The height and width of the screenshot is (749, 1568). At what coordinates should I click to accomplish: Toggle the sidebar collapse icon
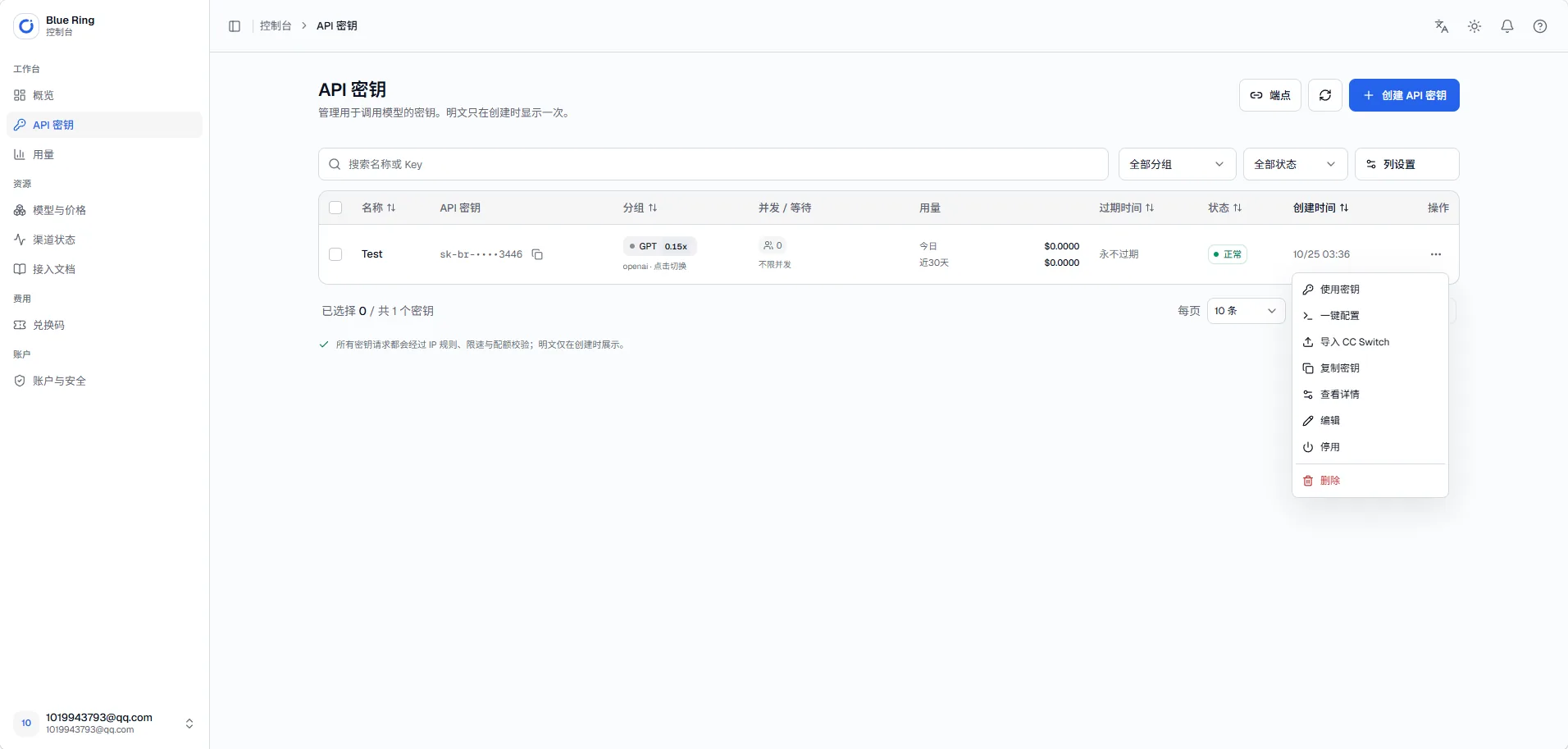[x=235, y=26]
